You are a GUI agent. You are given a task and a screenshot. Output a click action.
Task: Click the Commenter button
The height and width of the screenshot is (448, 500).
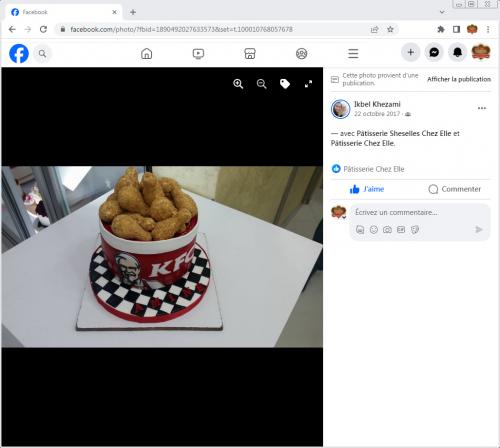455,189
